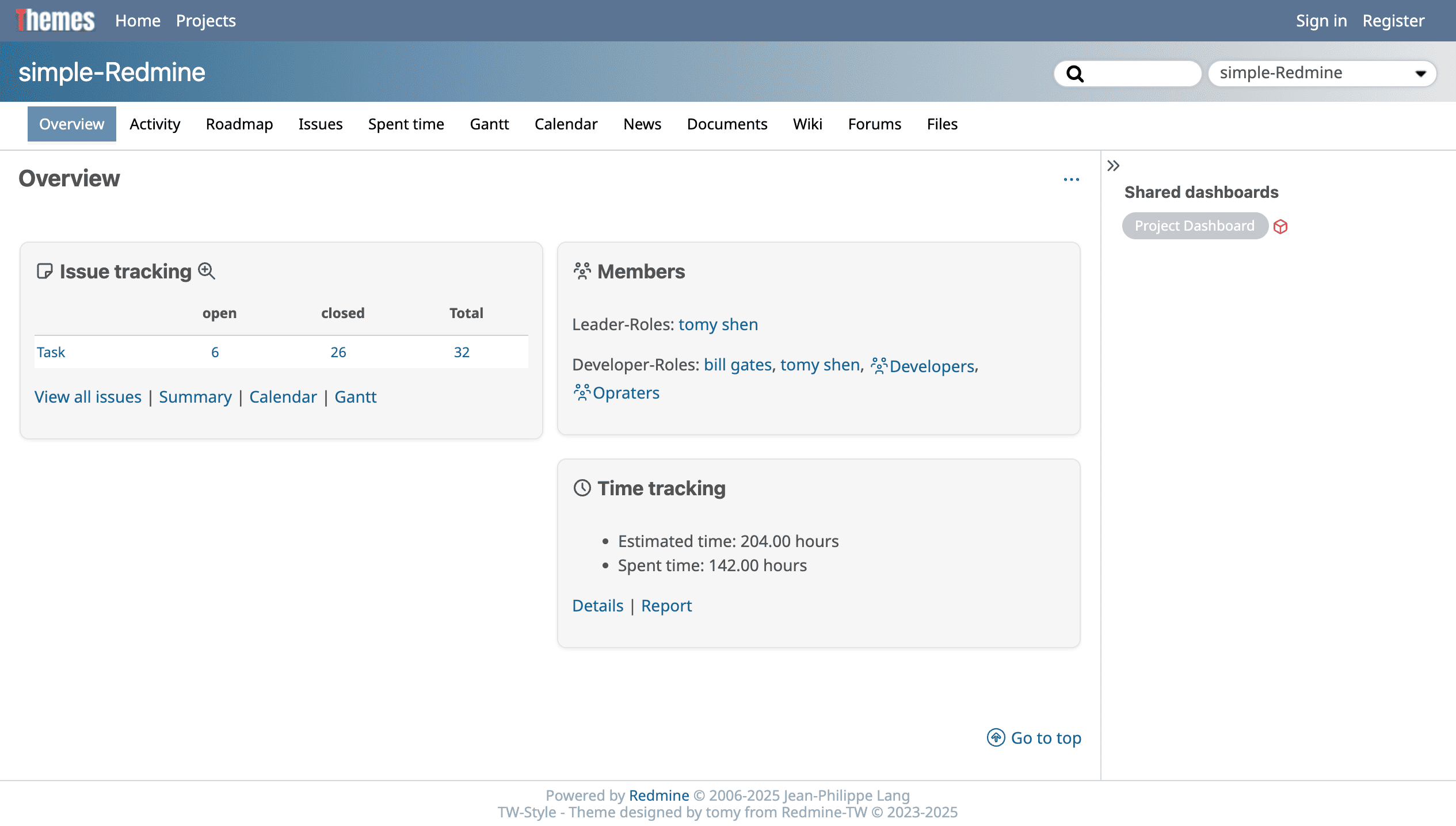Go to the Wiki tab
Viewport: 1456px width, 826px height.
coord(807,124)
